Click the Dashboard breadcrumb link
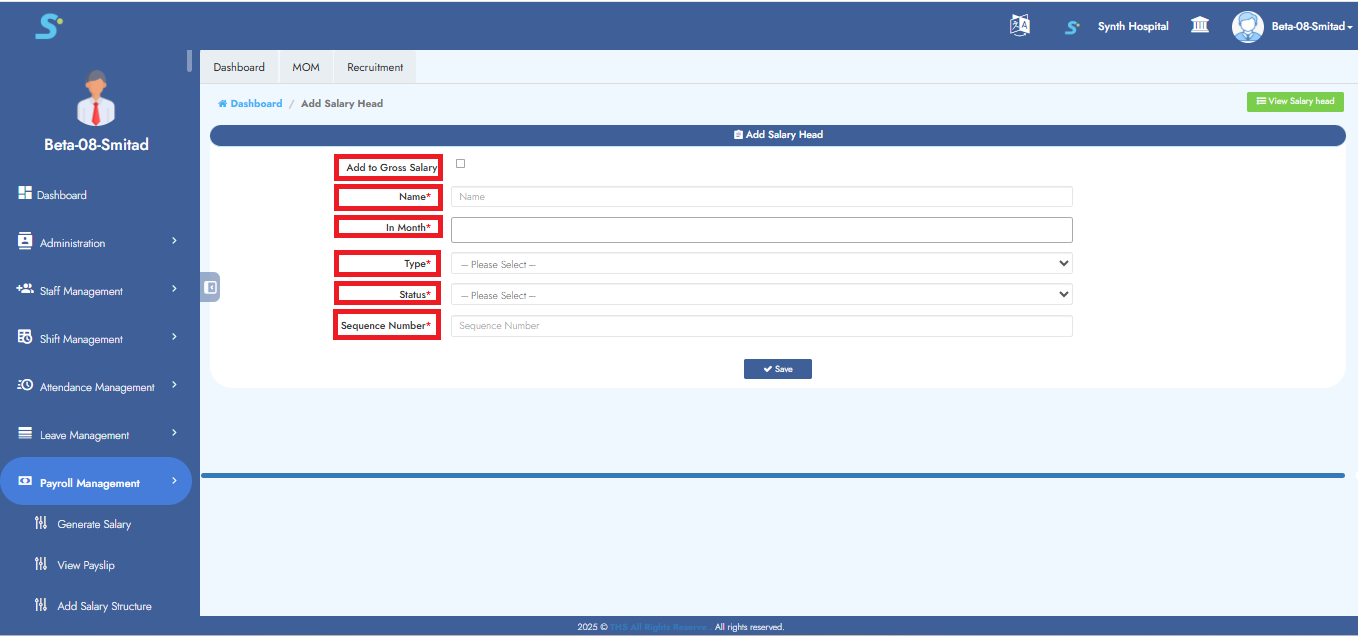 coord(256,103)
